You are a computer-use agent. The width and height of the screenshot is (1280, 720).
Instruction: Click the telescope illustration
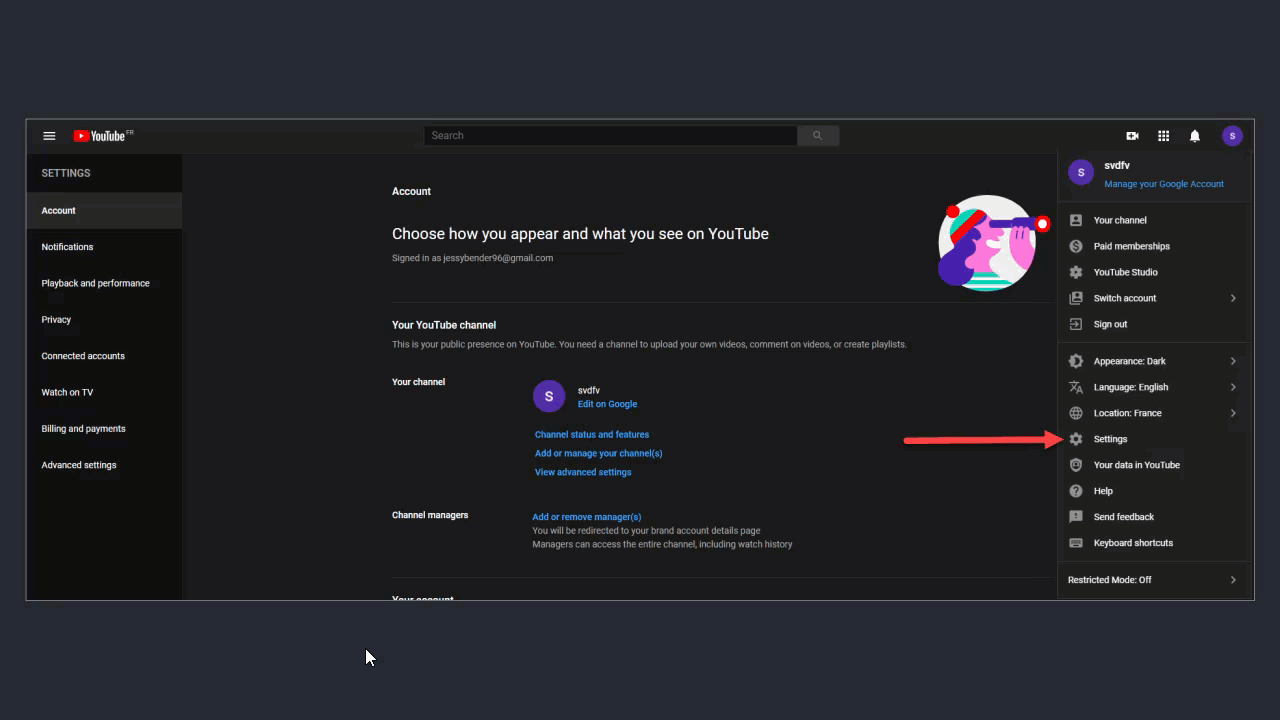point(993,243)
